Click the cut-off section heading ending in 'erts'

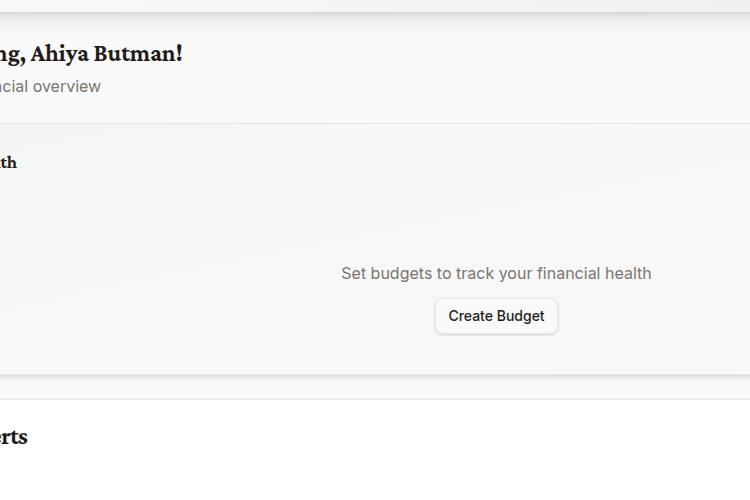pyautogui.click(x=13, y=437)
